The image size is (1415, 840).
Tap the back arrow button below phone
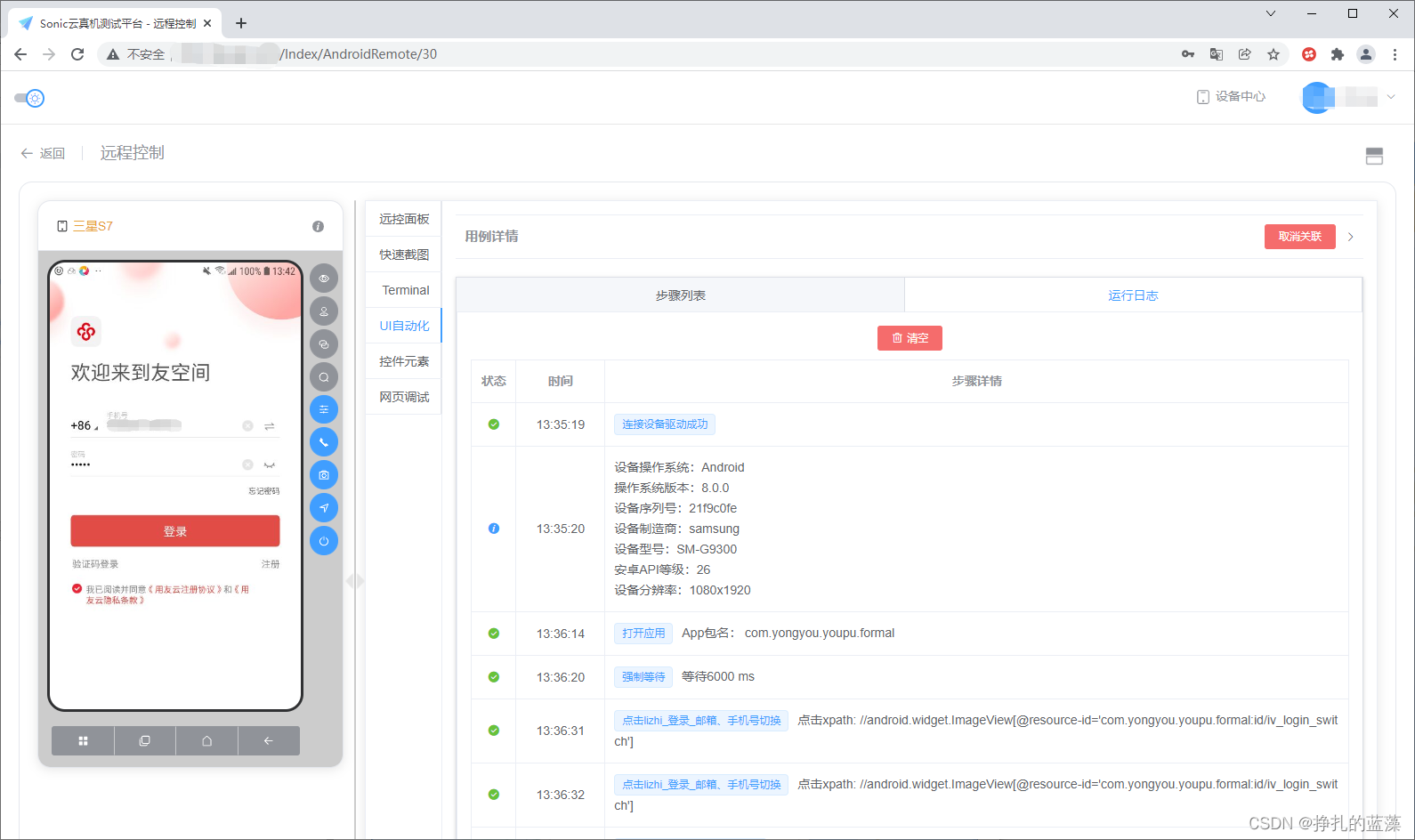[269, 740]
